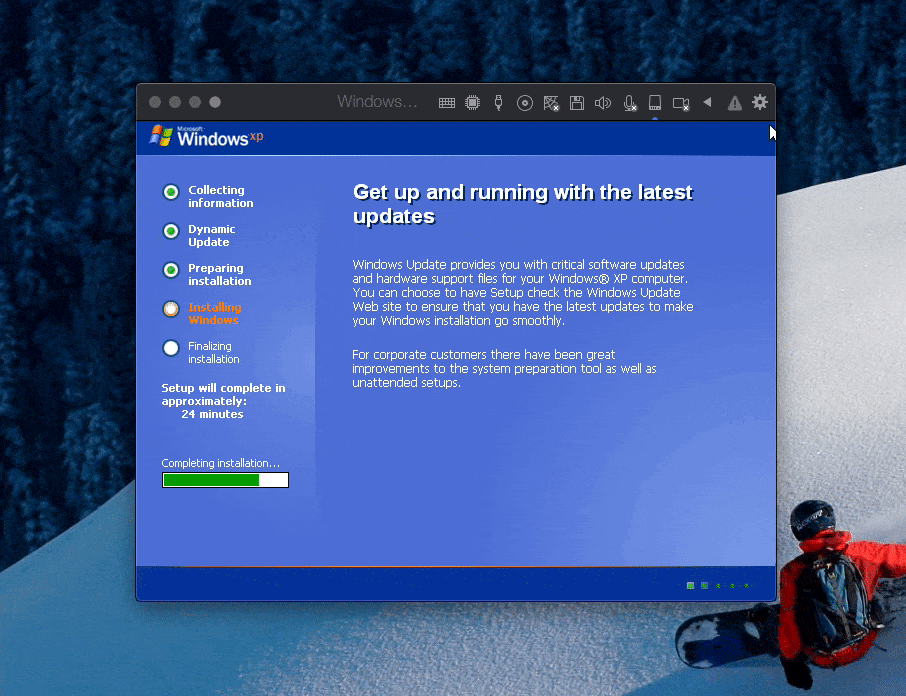Toggle the muted microphone icon
This screenshot has height=696, width=906.
[630, 103]
